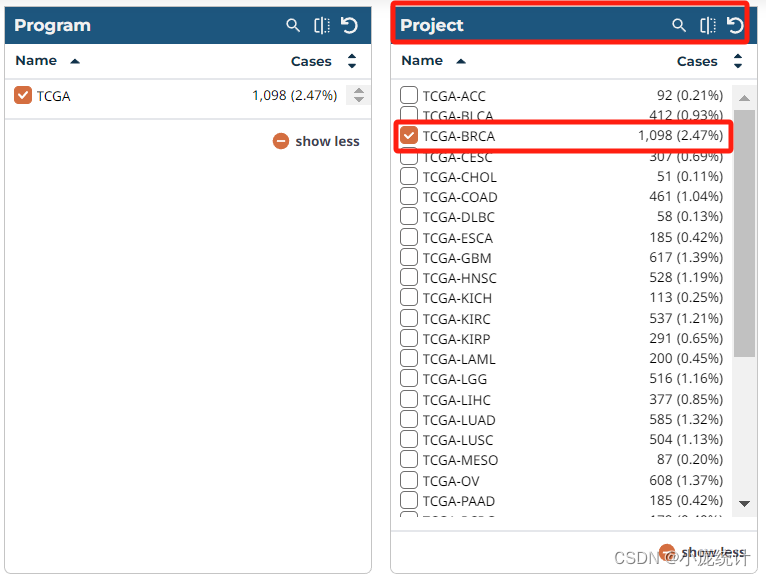Viewport: 766px width, 576px height.
Task: Reset the Project filter selection
Action: coord(735,25)
